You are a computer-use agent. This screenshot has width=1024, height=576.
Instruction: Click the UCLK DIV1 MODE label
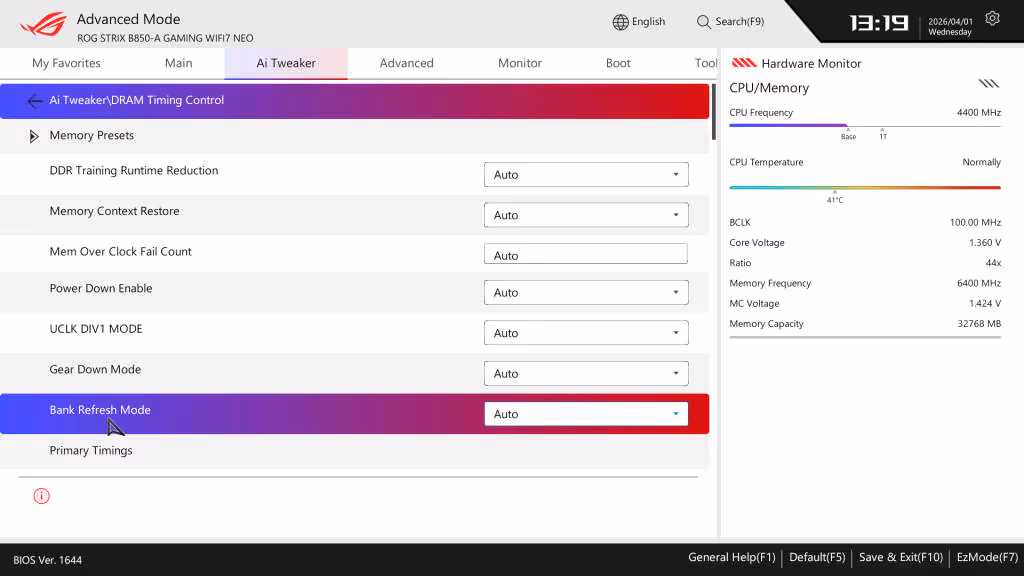pos(96,329)
